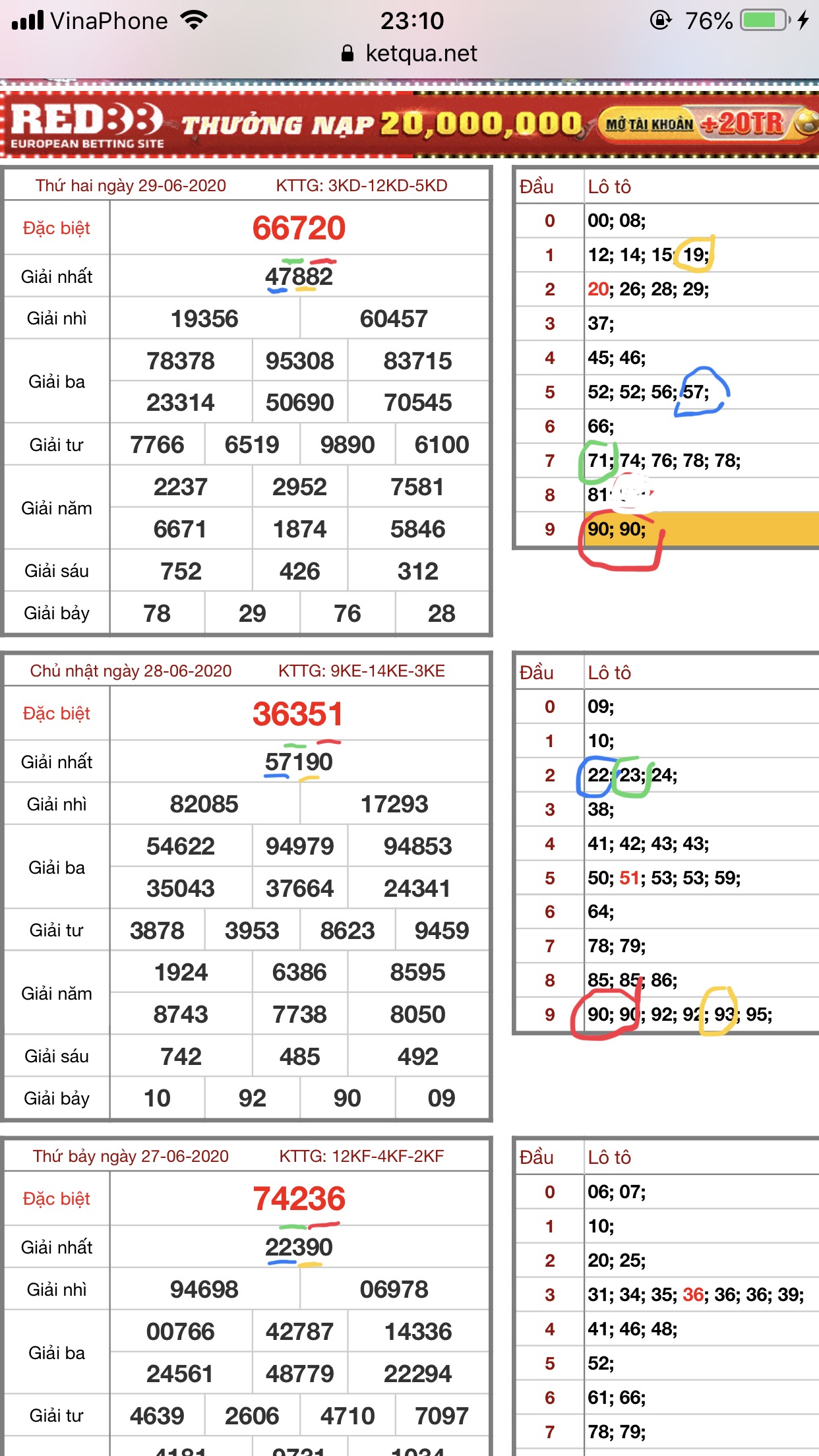Select special prize number 66720

pos(299,228)
